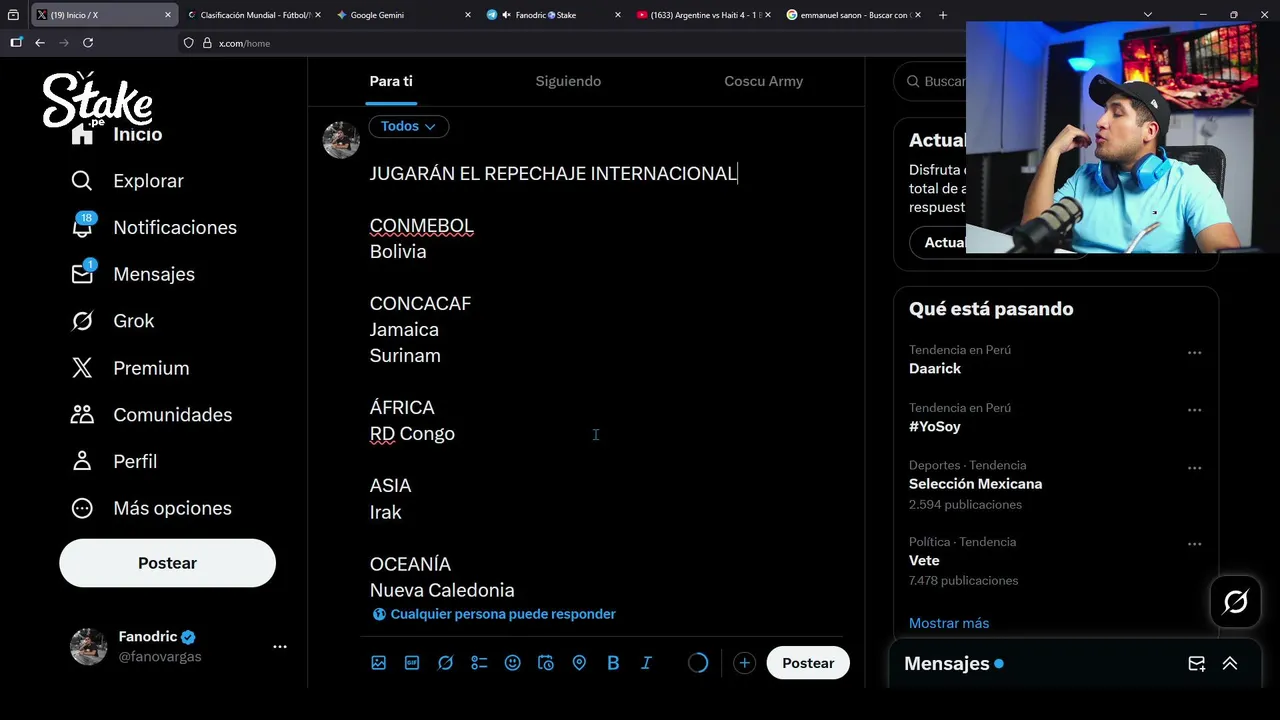Screen dimensions: 1280x720
Task: Open the Fanodric account switcher
Action: [x=180, y=647]
